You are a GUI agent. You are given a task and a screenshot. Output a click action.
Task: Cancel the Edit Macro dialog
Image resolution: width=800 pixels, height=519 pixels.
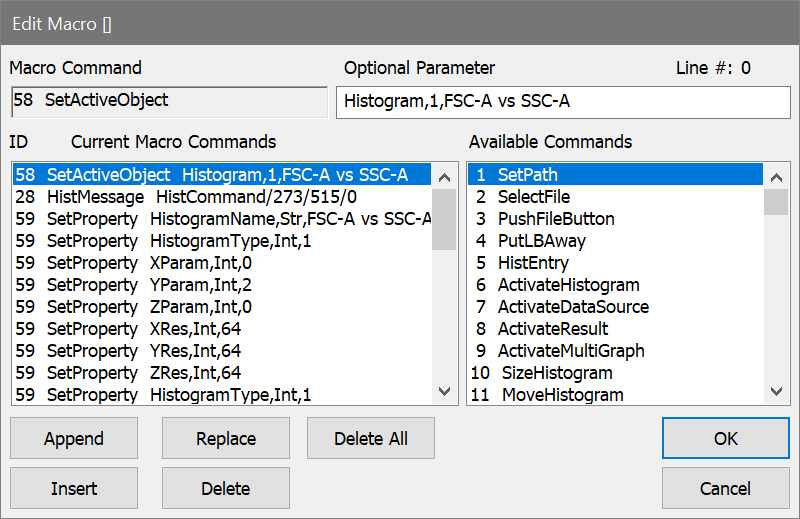725,488
